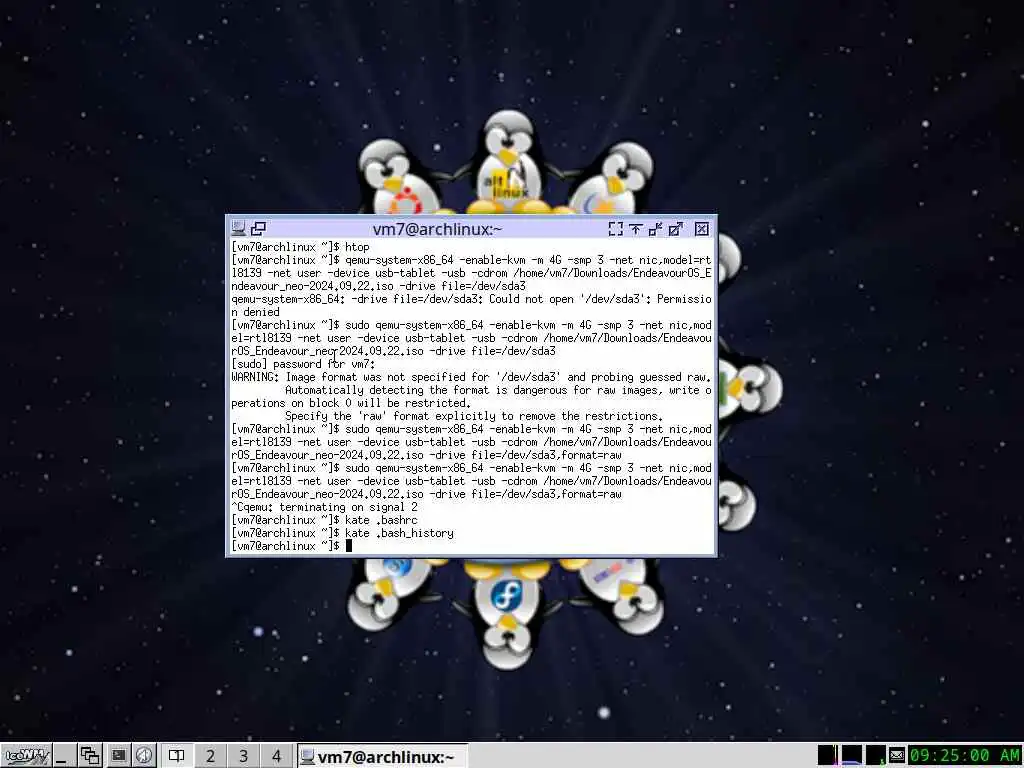Click '[sudo] password for vm7:' line
Image resolution: width=1024 pixels, height=768 pixels.
[x=303, y=364]
